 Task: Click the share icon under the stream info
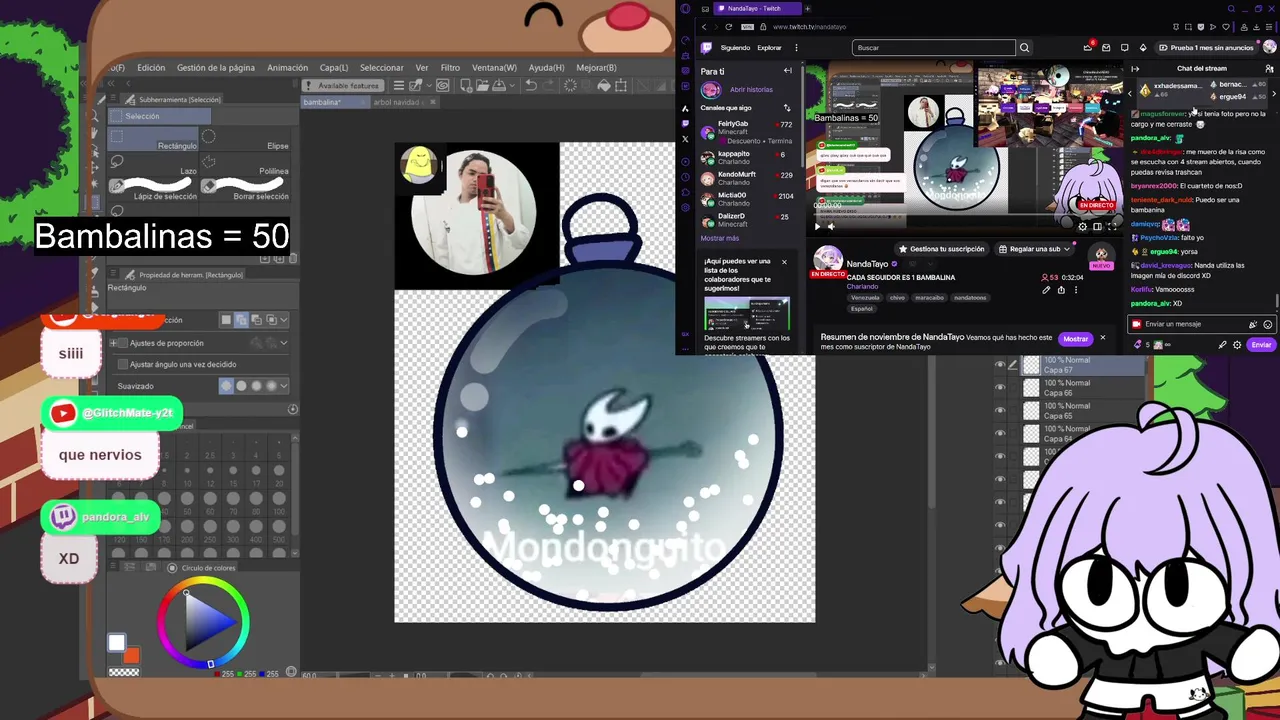coord(1061,290)
